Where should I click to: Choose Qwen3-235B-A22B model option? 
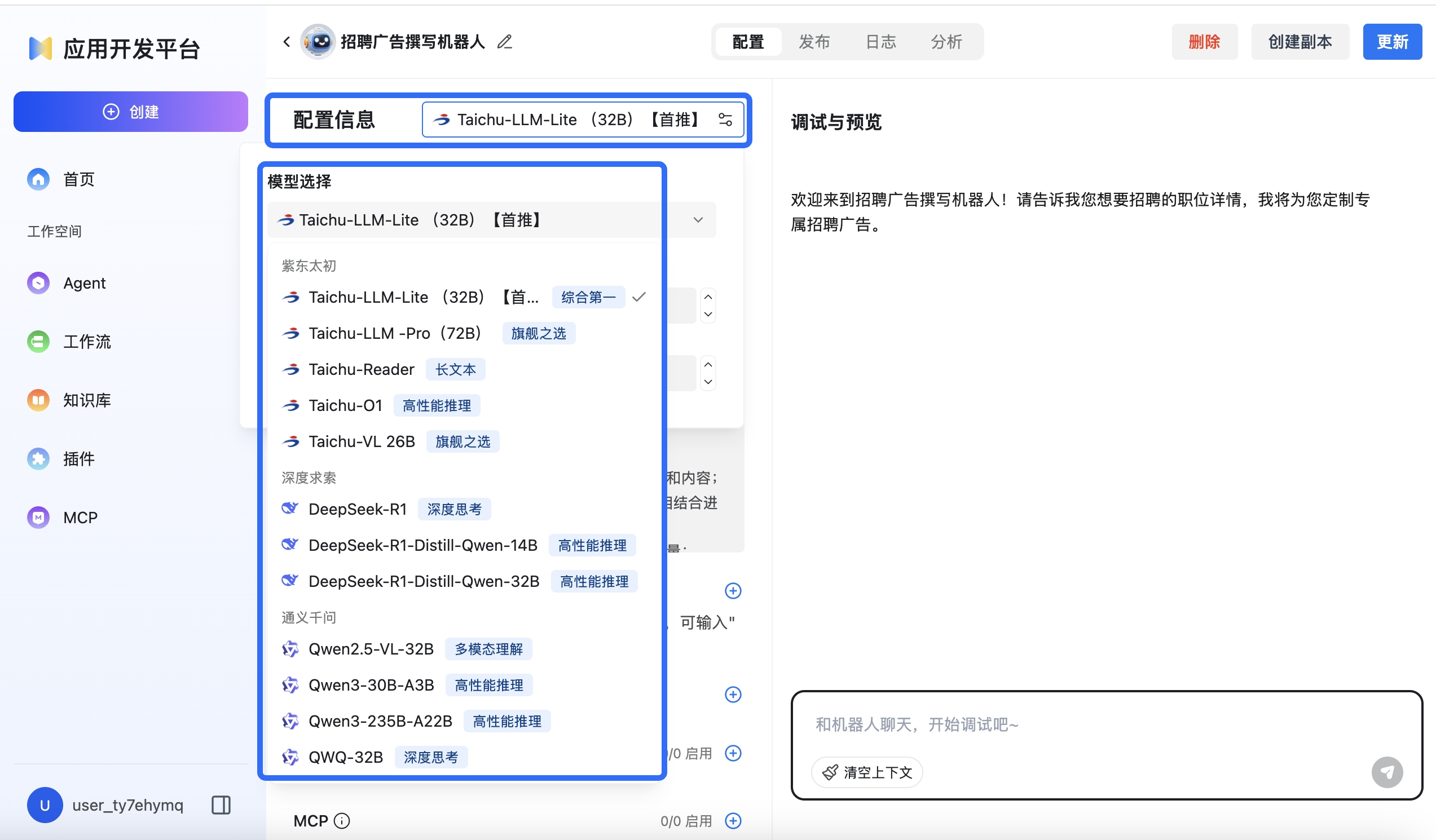380,721
